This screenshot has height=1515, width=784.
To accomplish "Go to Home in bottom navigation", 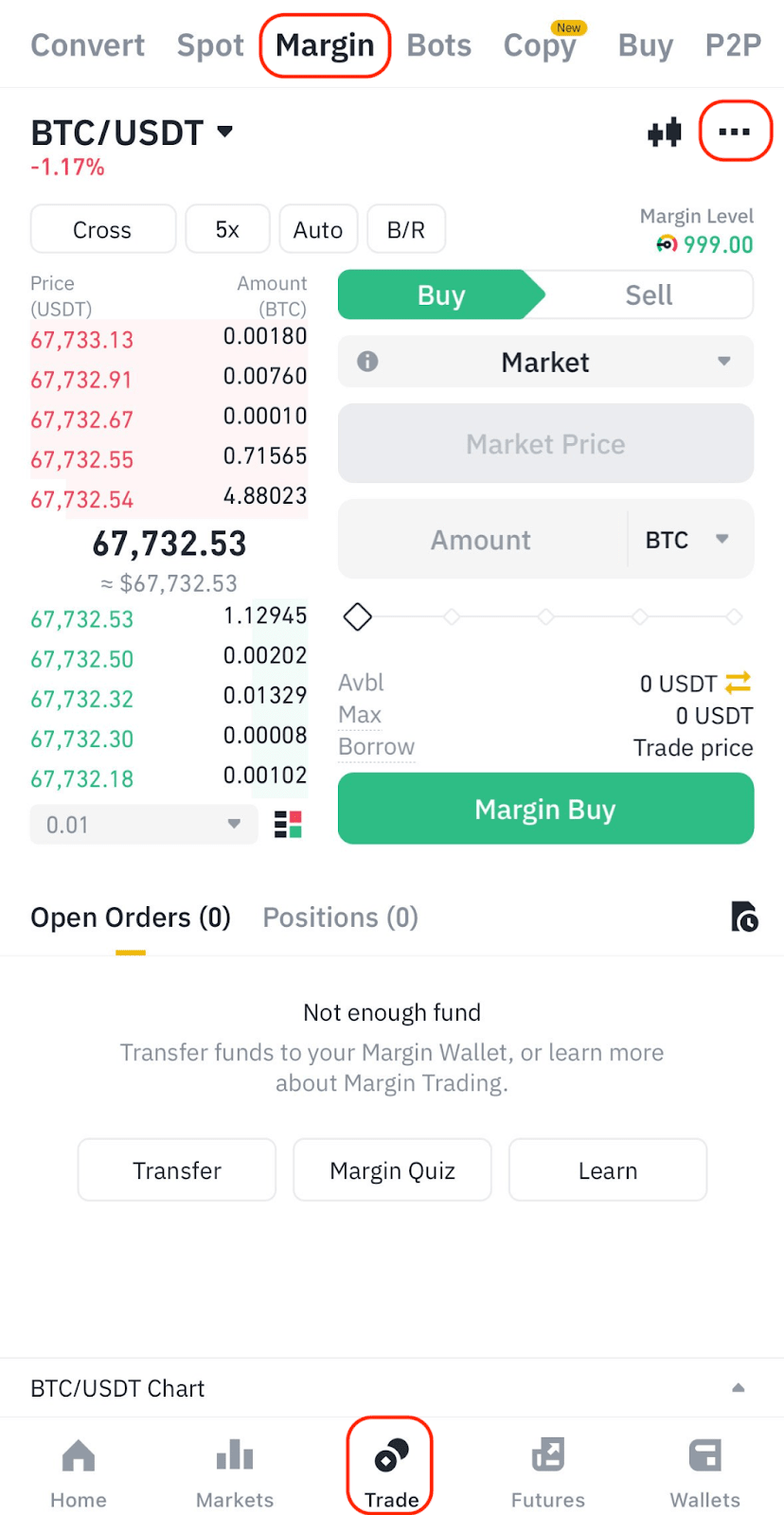I will pos(79,1472).
